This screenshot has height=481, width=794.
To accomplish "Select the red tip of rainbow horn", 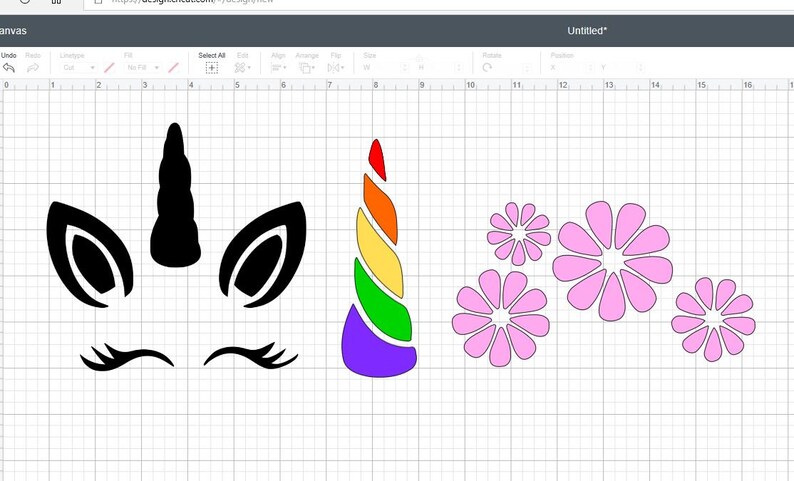I will click(377, 158).
